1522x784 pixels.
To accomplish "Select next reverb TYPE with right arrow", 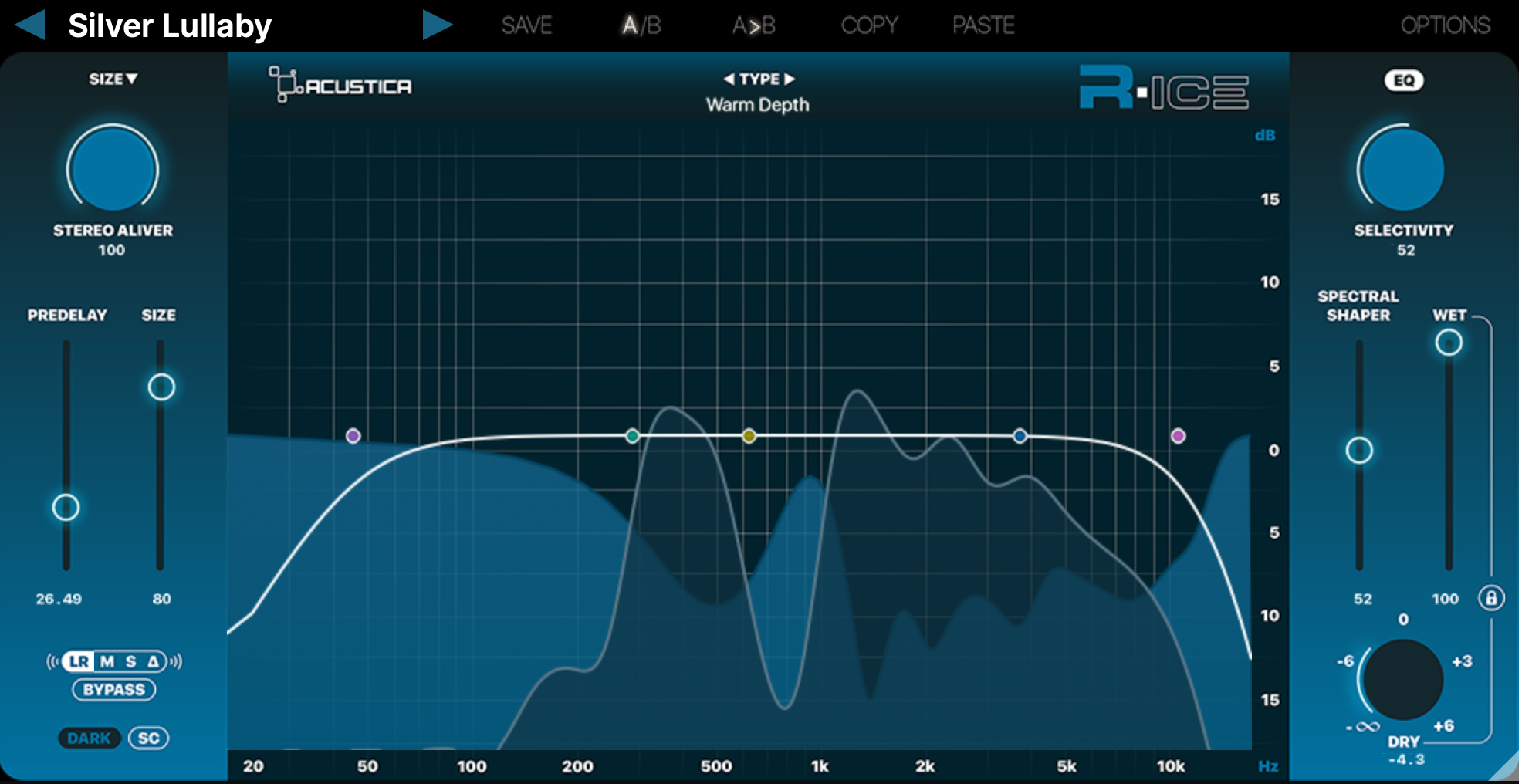I will (790, 79).
